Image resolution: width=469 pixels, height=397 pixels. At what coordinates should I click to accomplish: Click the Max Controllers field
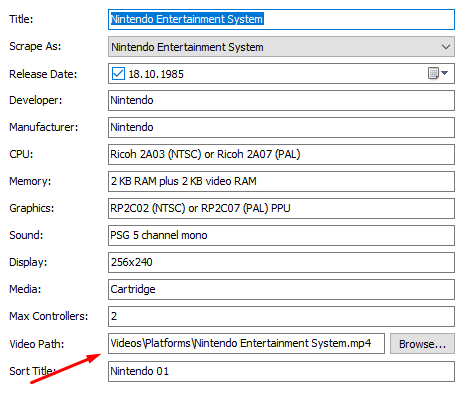[281, 316]
